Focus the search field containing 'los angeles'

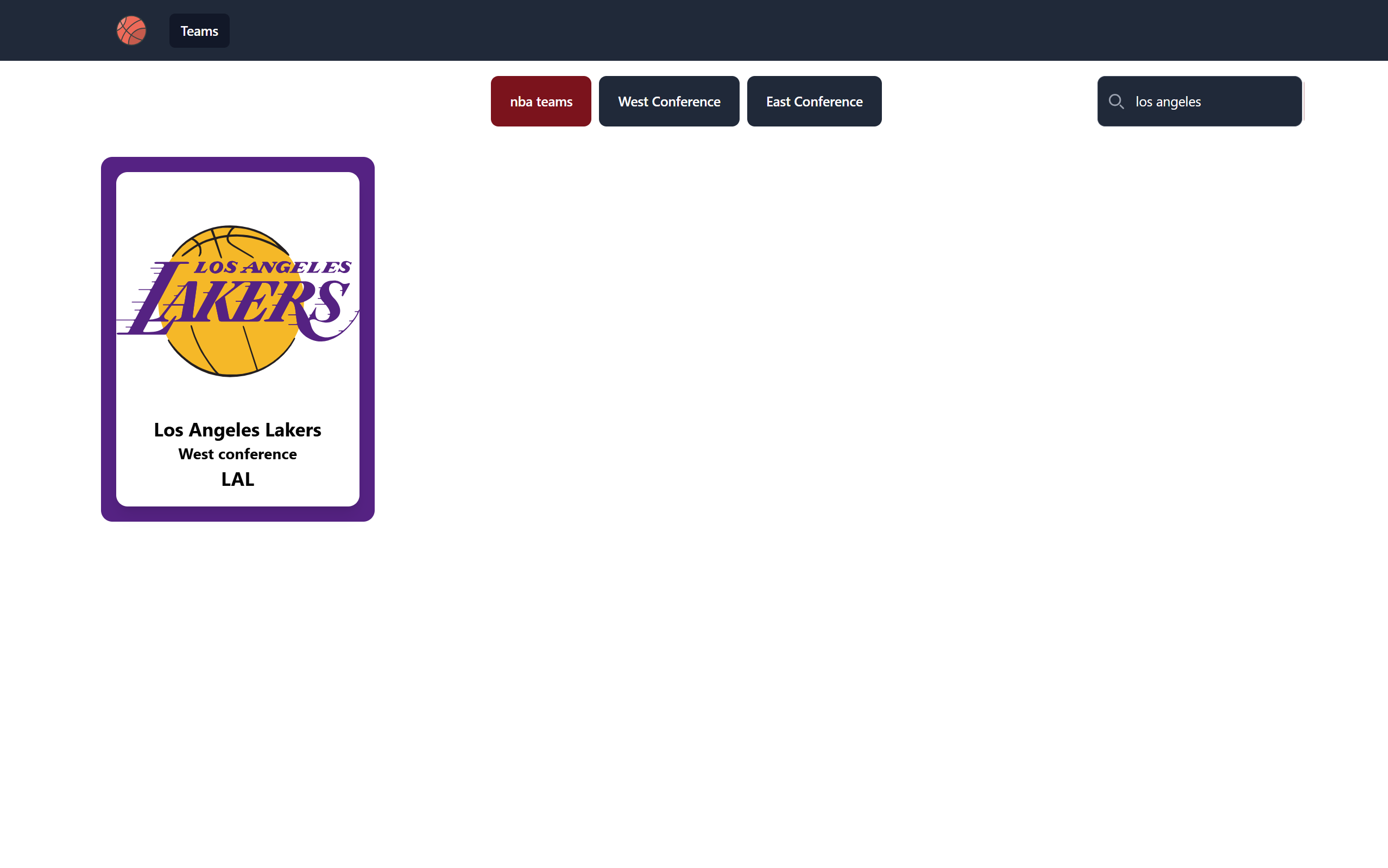pos(1206,102)
